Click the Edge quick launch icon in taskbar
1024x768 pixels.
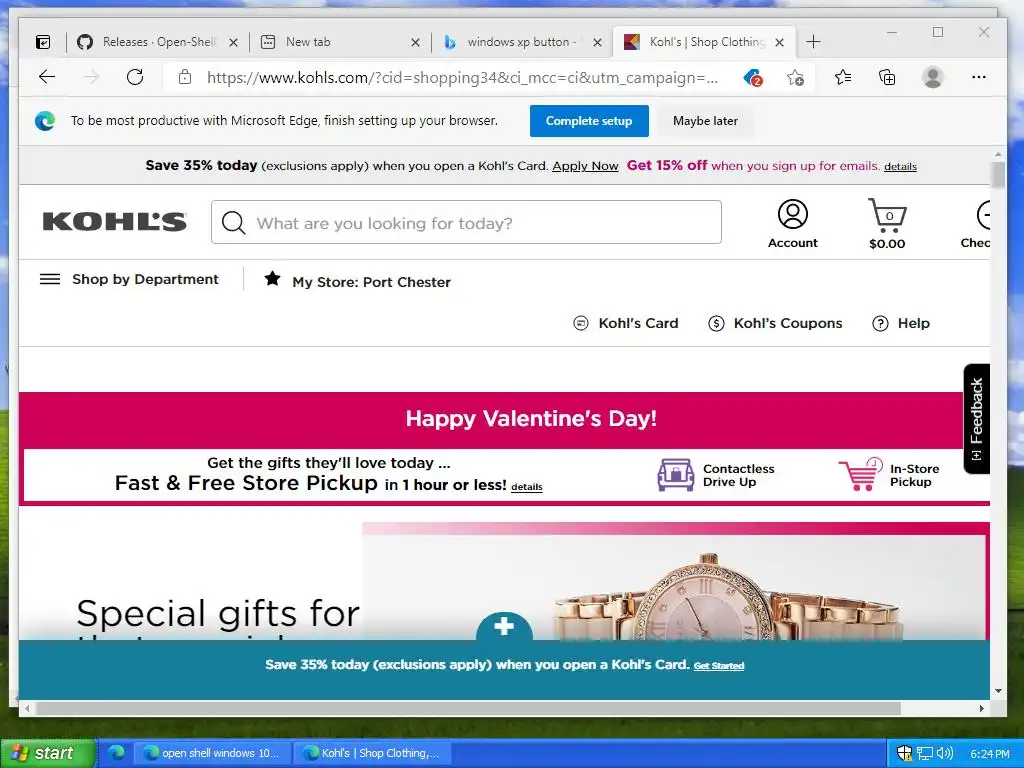[x=116, y=753]
